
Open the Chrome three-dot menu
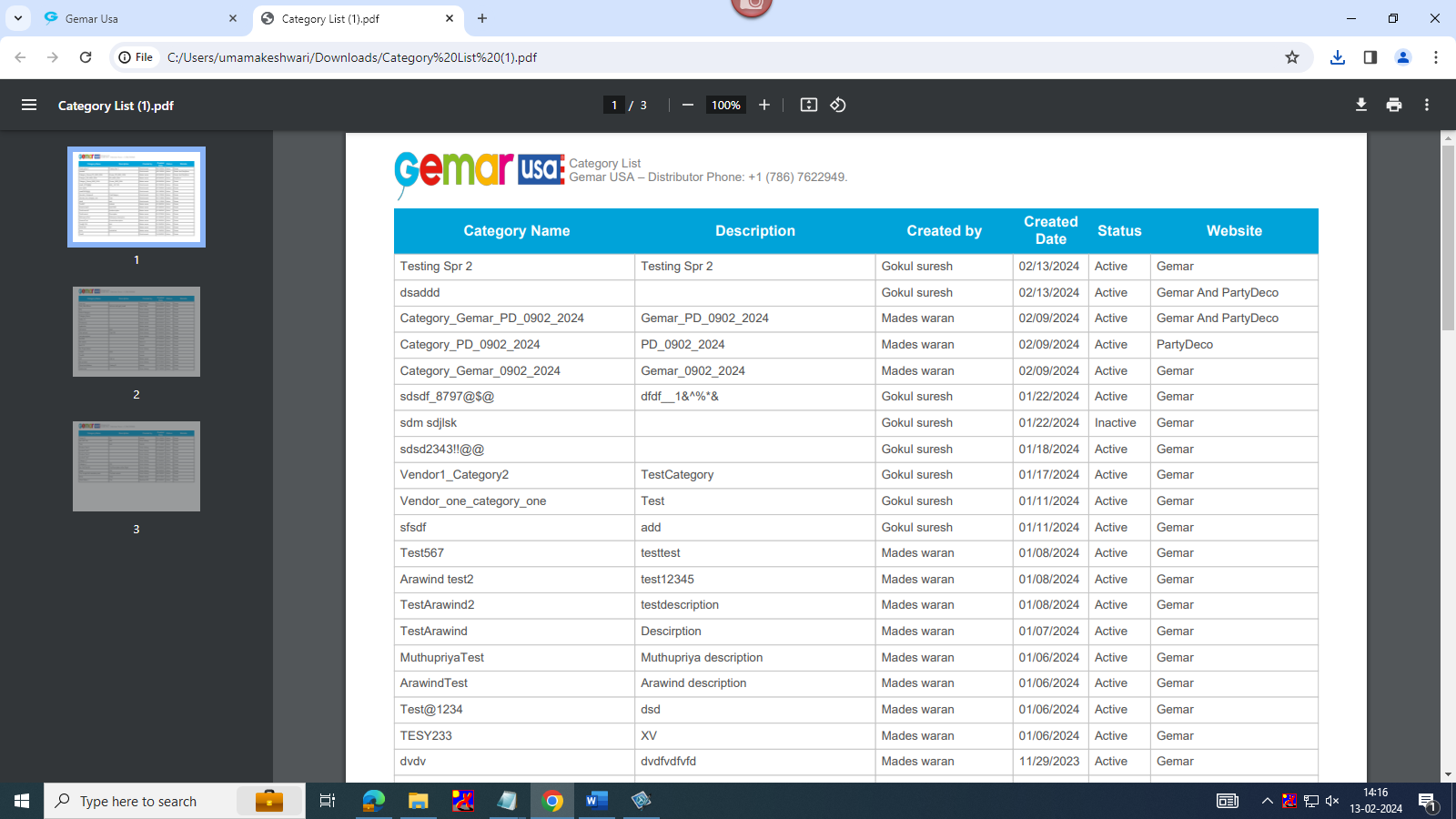click(x=1436, y=57)
